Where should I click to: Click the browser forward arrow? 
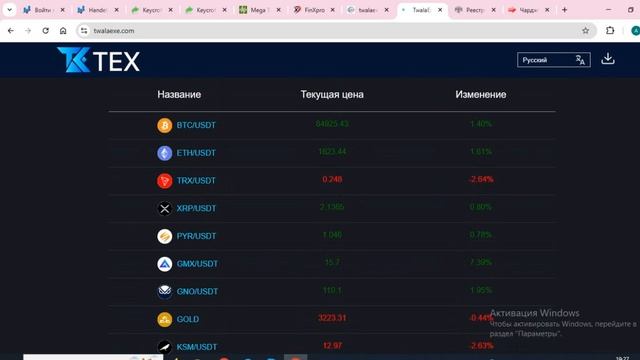pyautogui.click(x=28, y=31)
